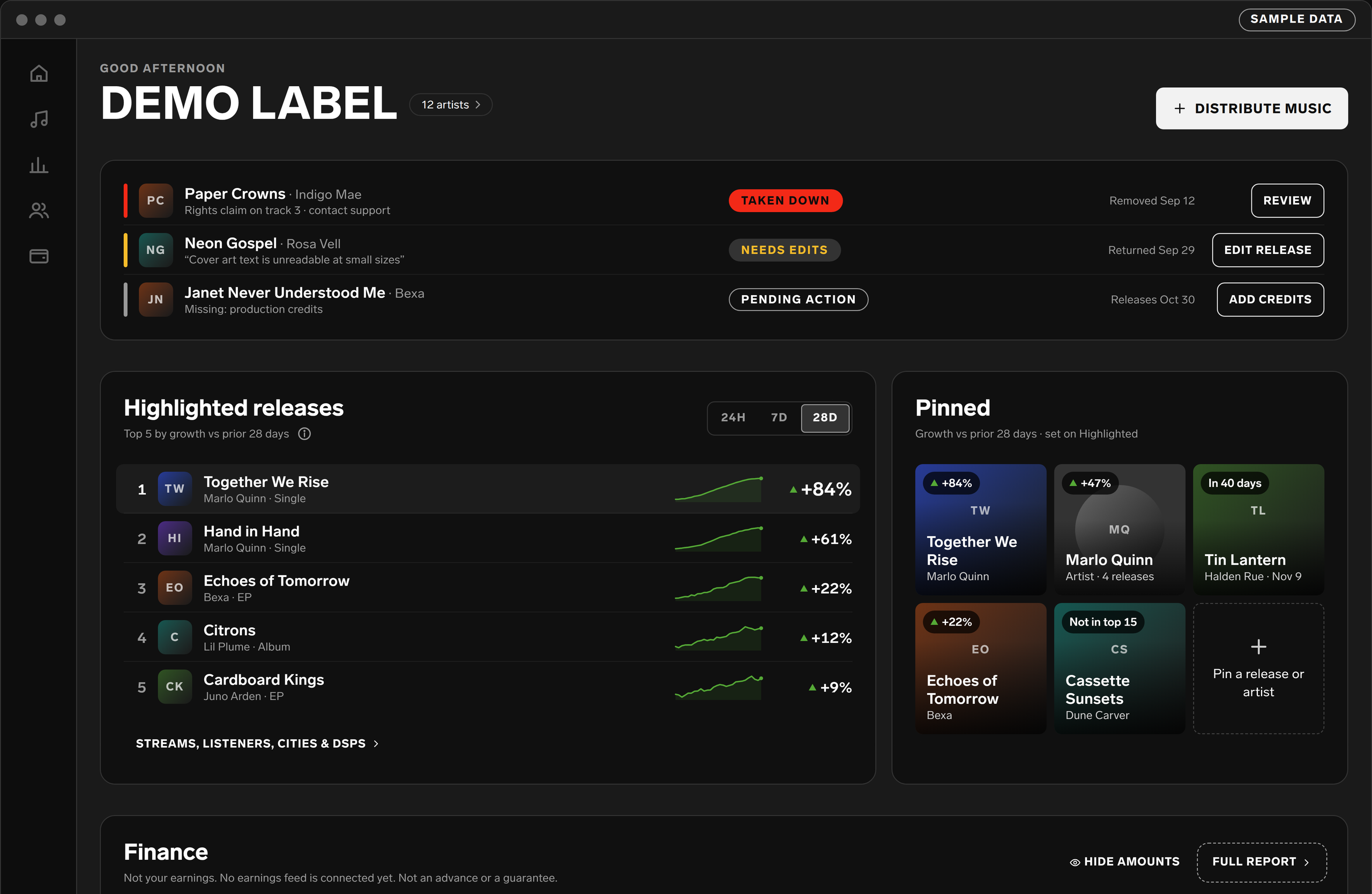This screenshot has width=1372, height=894.
Task: Click the Sample Data badge
Action: click(1296, 19)
